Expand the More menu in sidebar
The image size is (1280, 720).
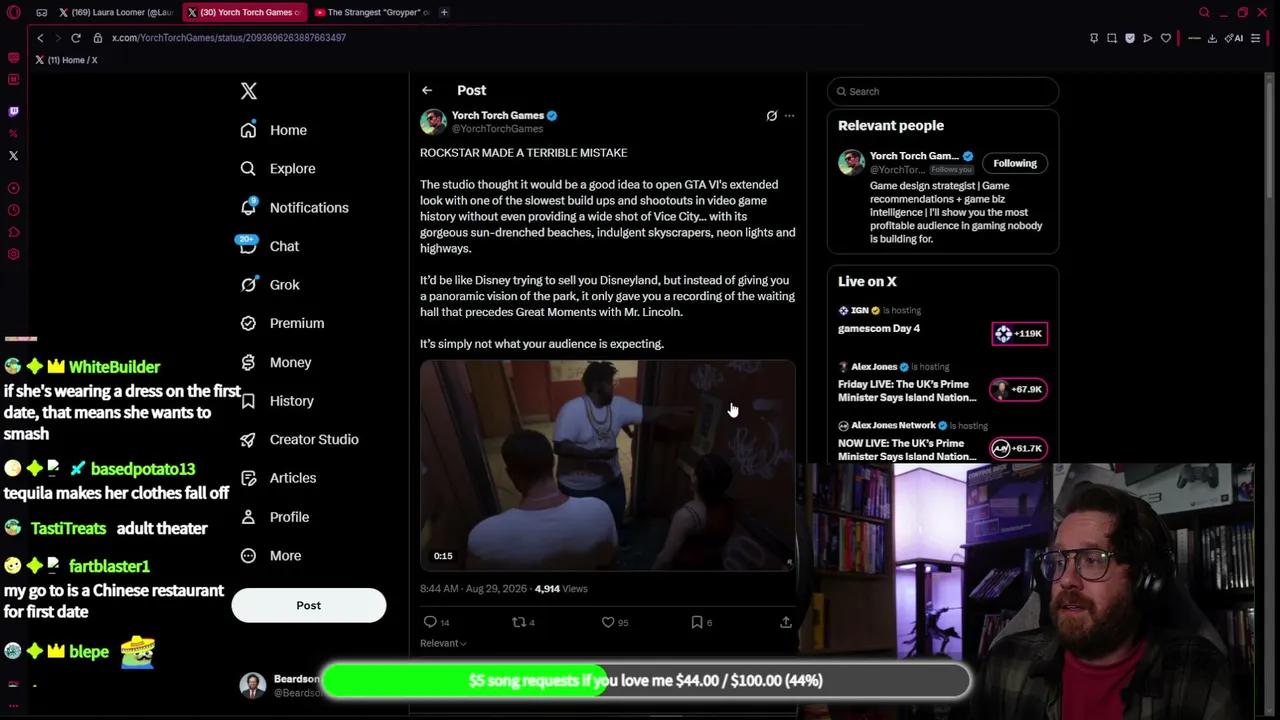click(271, 556)
